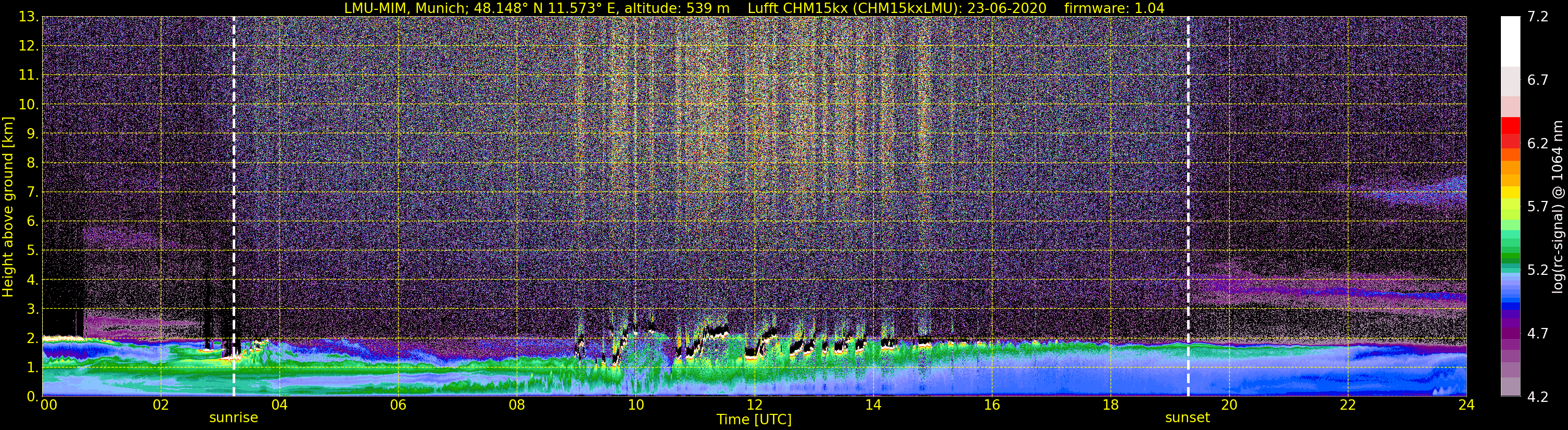Click the time axis tick label '20'
This screenshot has width=1568, height=430.
[1229, 405]
